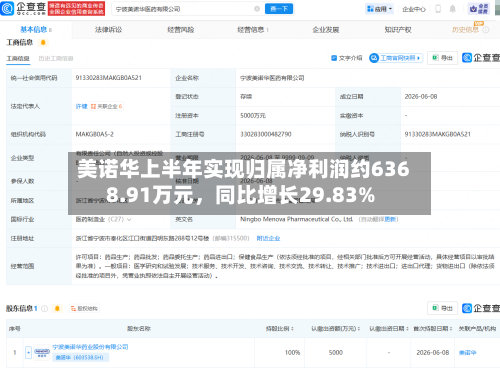Switch to 经营风险 tab

(181, 30)
